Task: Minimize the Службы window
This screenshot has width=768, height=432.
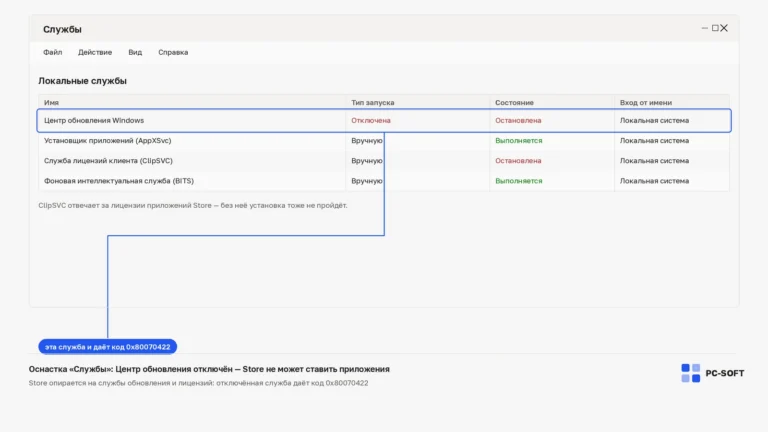Action: 704,28
